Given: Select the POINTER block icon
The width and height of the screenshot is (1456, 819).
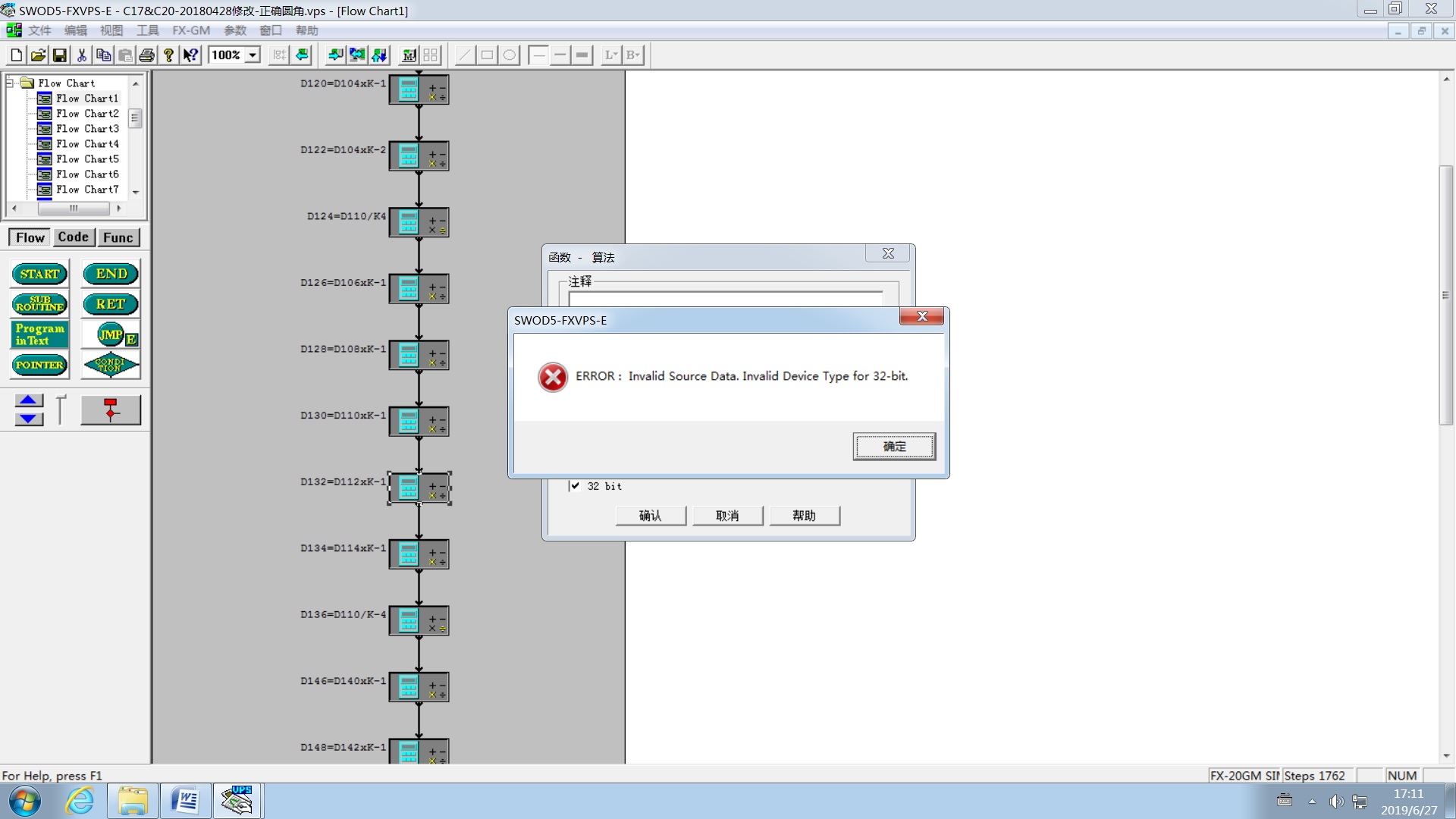Looking at the screenshot, I should click(x=39, y=365).
